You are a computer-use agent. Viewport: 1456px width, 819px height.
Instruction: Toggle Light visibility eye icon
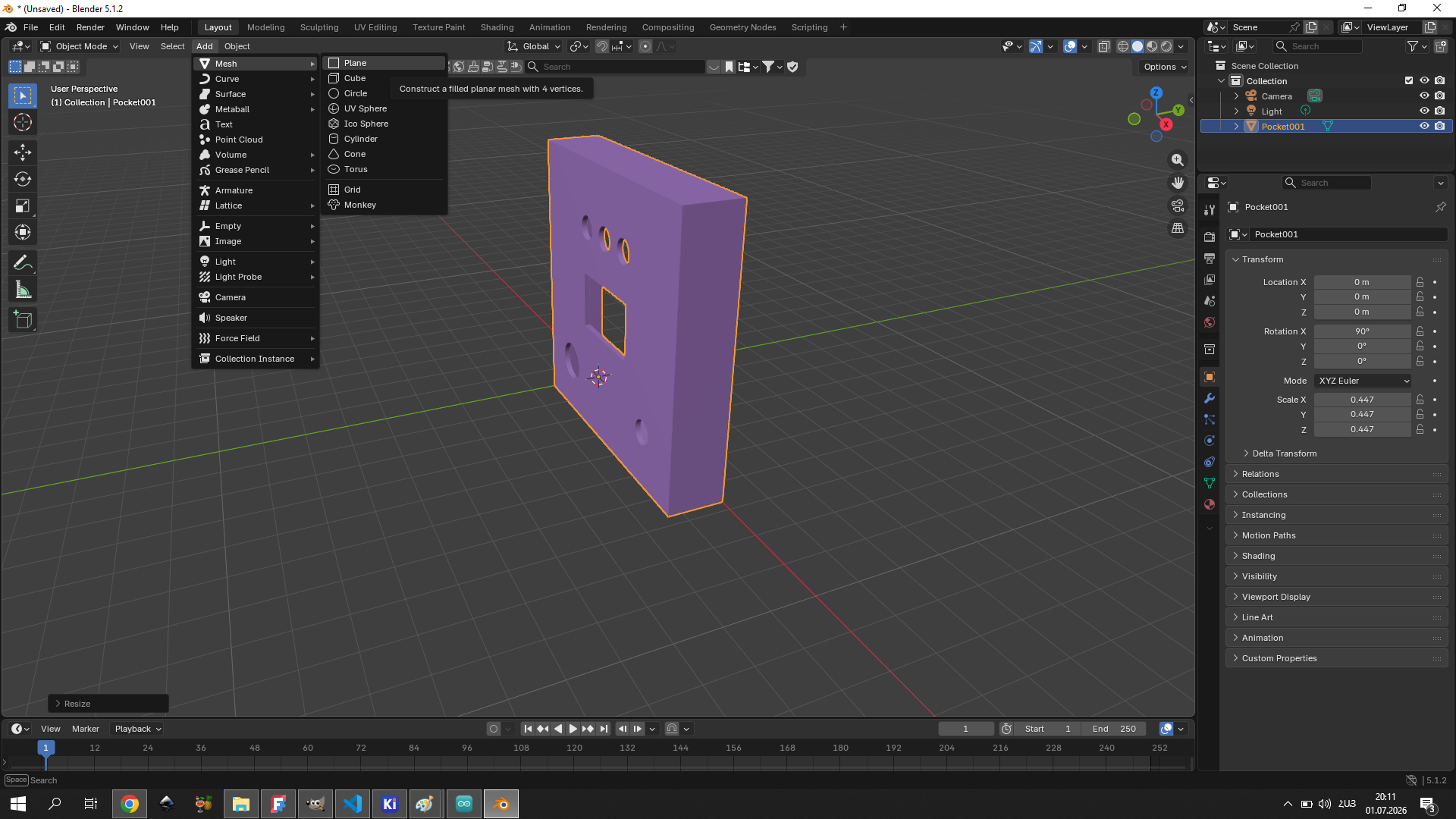coord(1424,111)
